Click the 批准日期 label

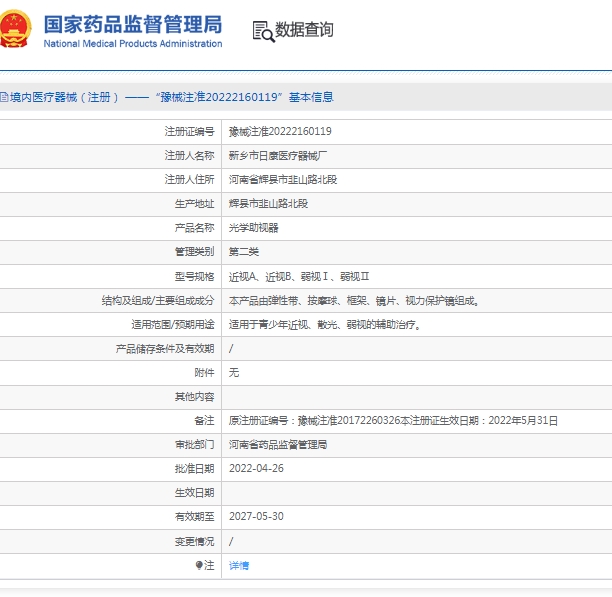[194, 469]
